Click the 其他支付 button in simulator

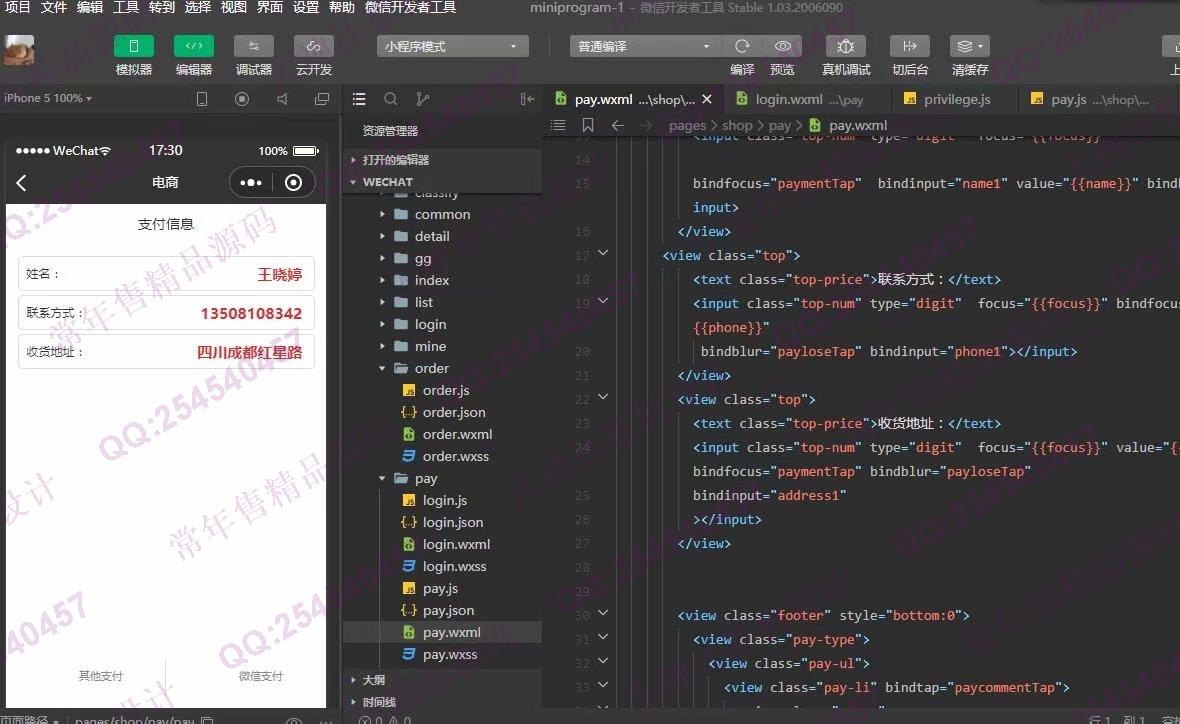(x=101, y=676)
